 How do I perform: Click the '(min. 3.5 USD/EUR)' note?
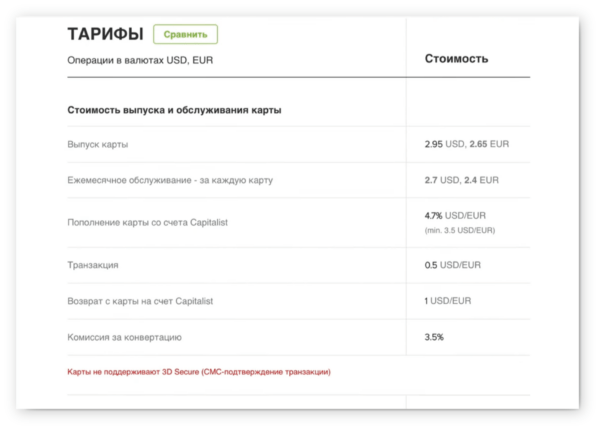click(460, 230)
